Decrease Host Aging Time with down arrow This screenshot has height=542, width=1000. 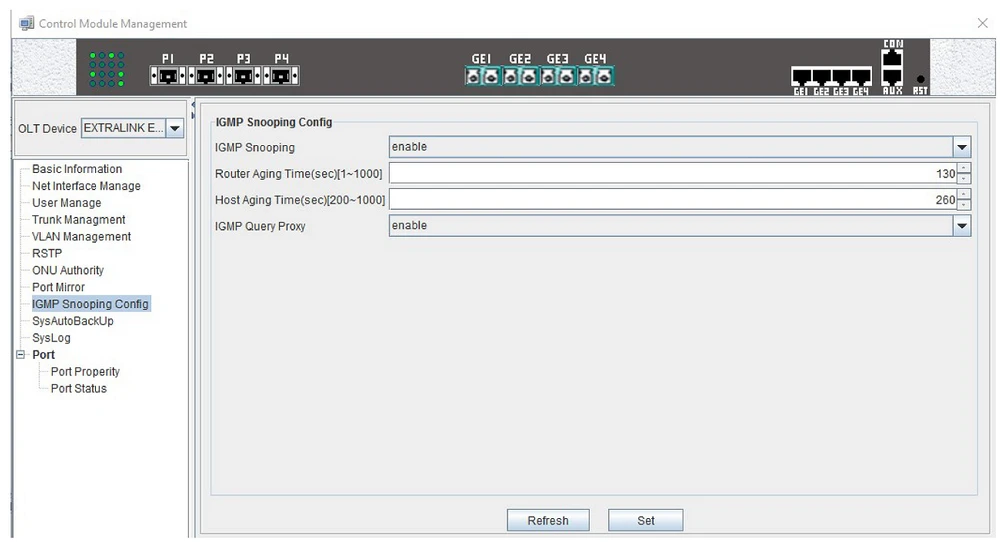(x=964, y=205)
